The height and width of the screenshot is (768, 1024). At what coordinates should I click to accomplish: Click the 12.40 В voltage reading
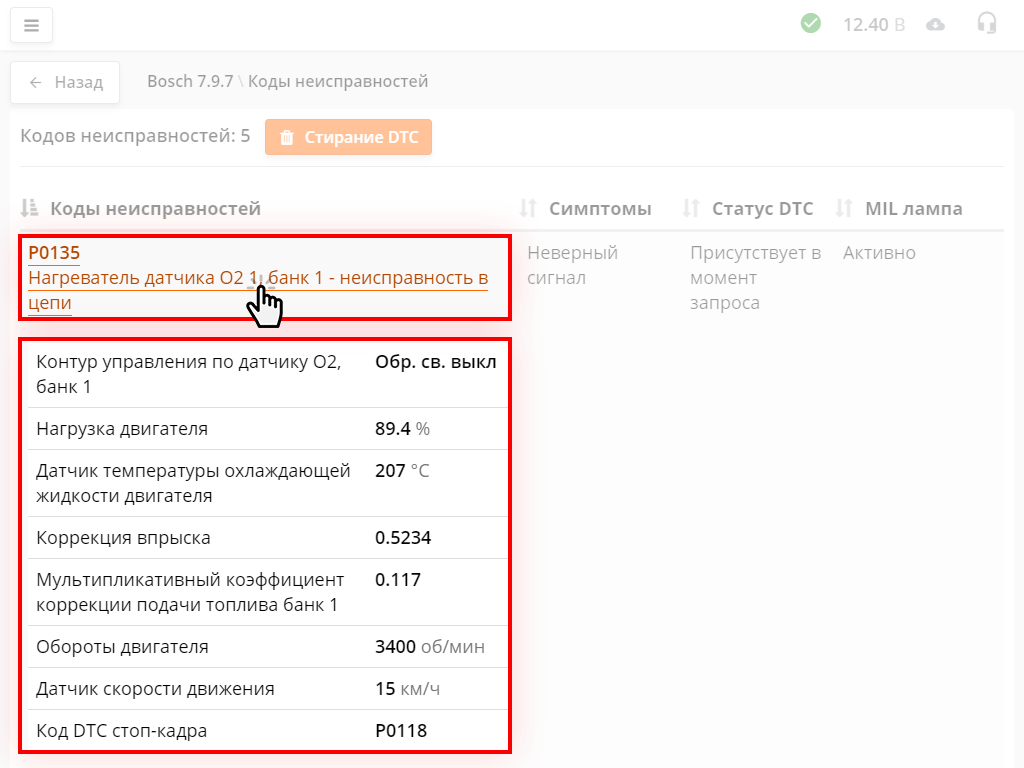tap(873, 24)
